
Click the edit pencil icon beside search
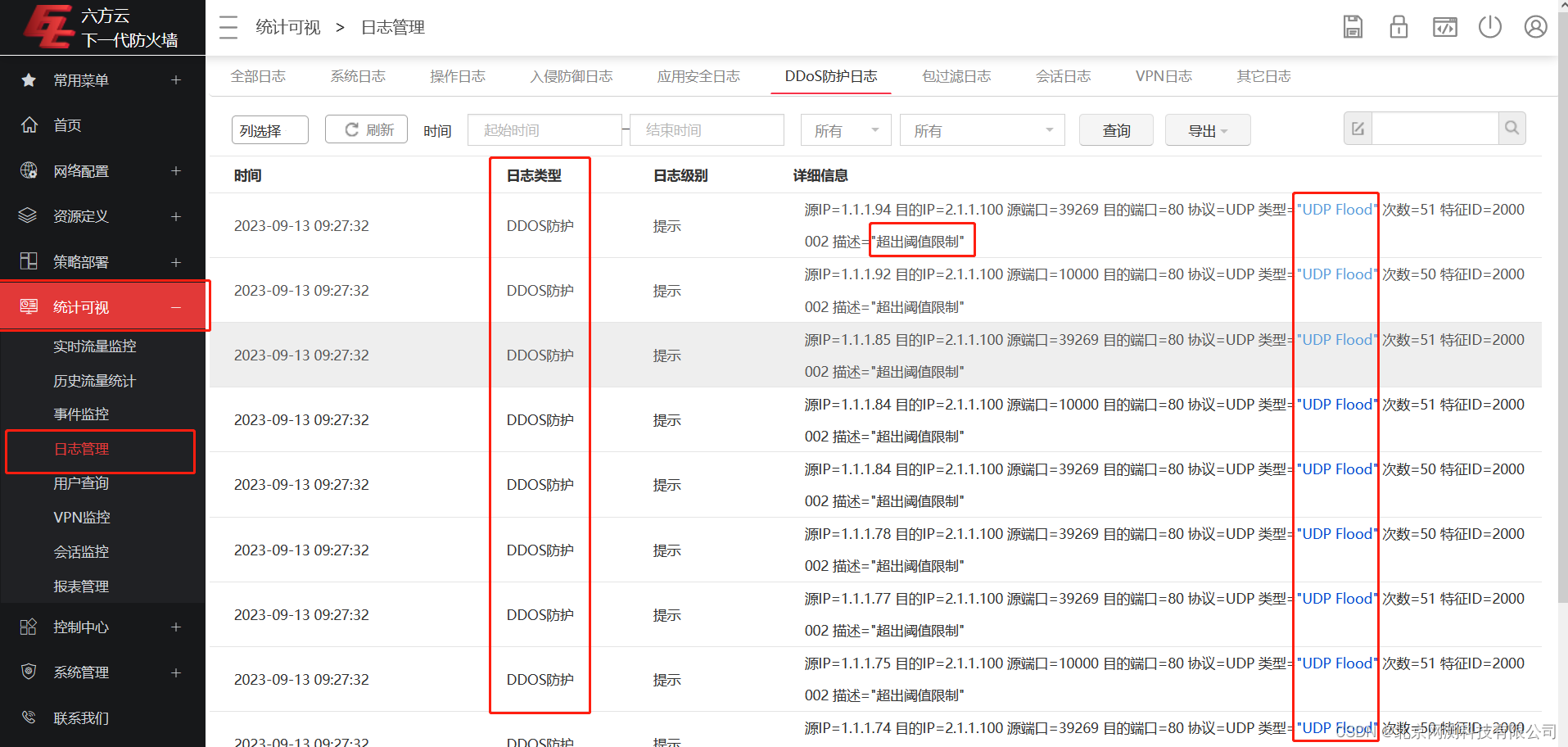1358,129
